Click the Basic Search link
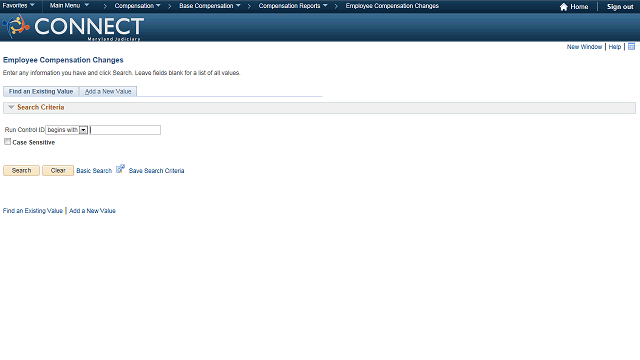Image resolution: width=640 pixels, height=360 pixels. (94, 171)
